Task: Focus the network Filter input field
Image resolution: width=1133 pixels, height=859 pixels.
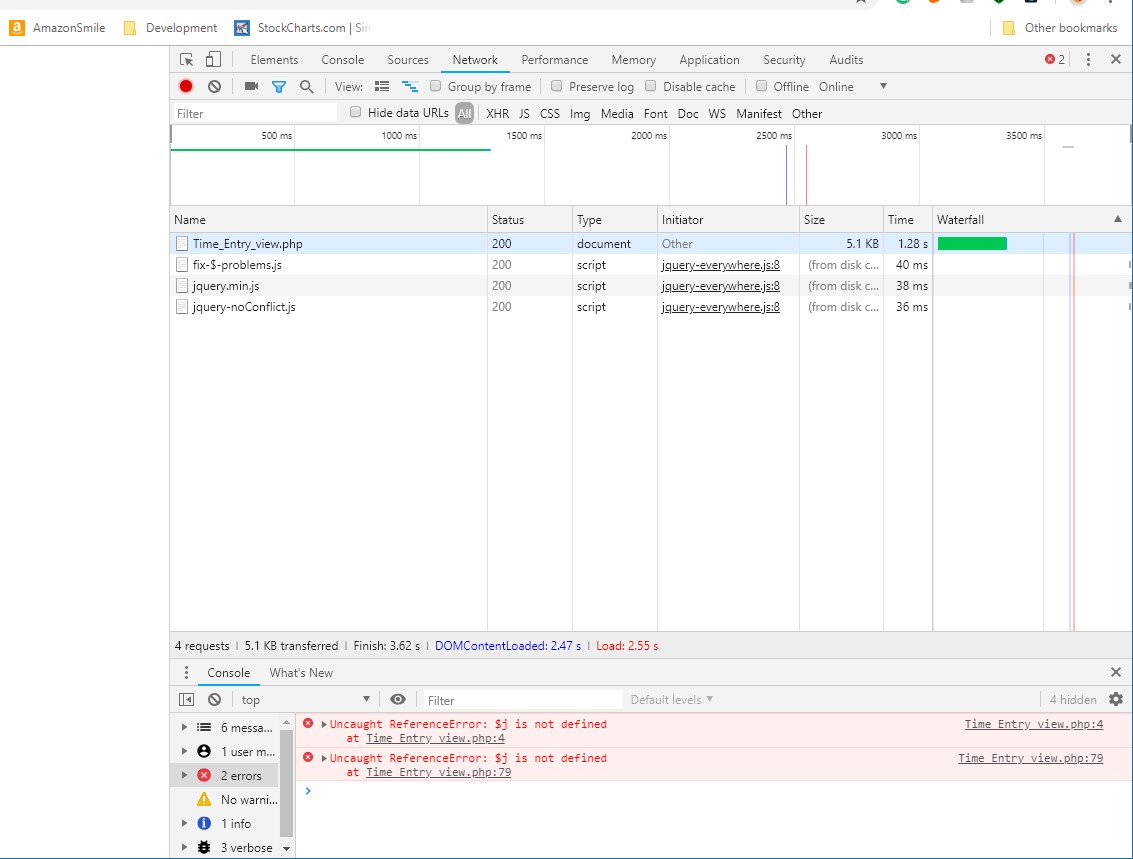Action: click(254, 113)
